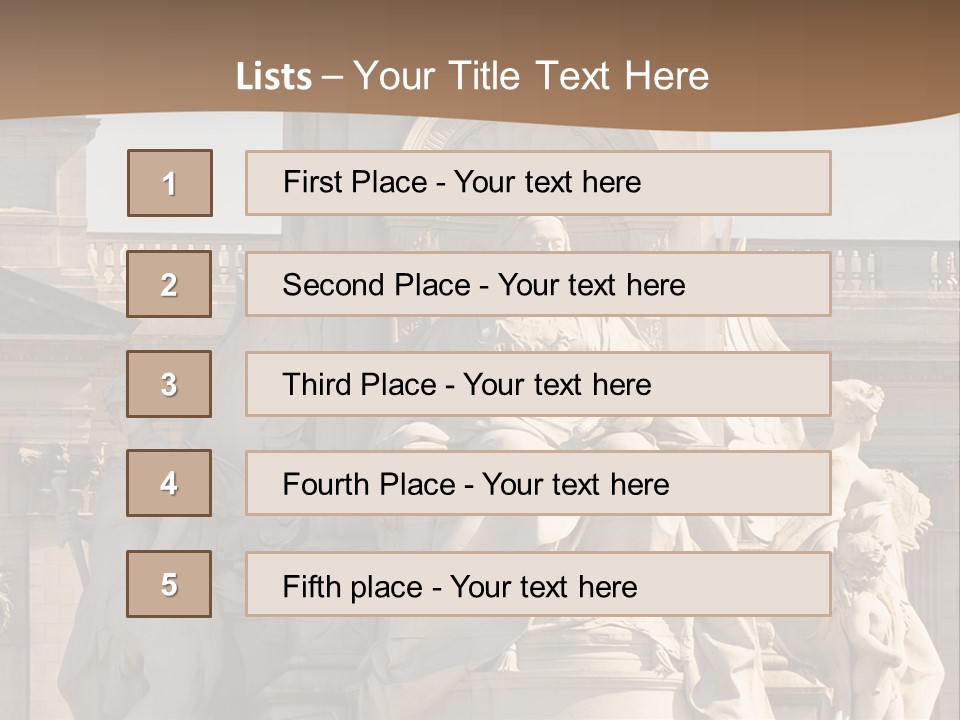Click the number 3 box
The height and width of the screenshot is (720, 960).
[169, 384]
